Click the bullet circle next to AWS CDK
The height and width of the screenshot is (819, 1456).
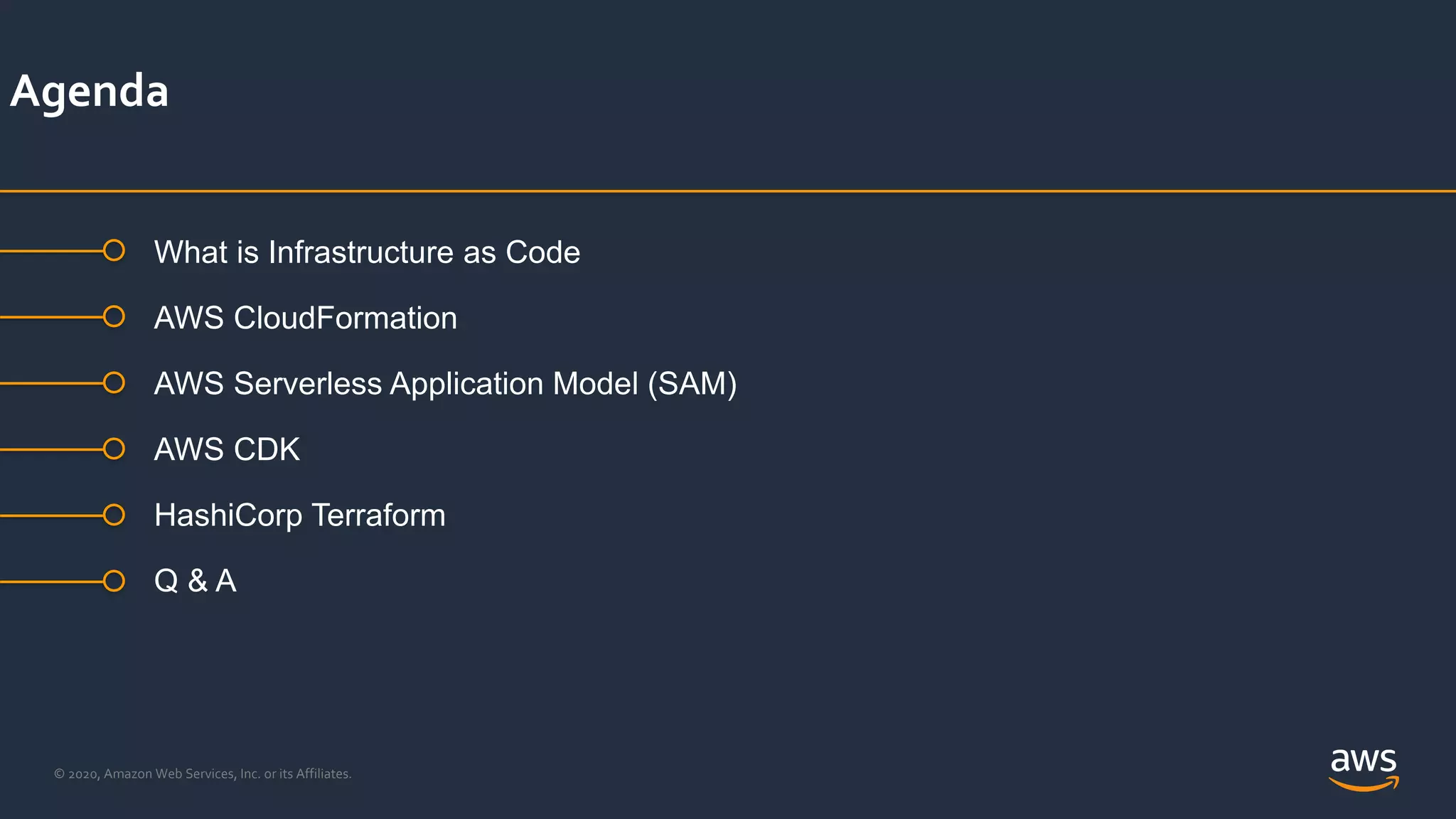point(114,449)
